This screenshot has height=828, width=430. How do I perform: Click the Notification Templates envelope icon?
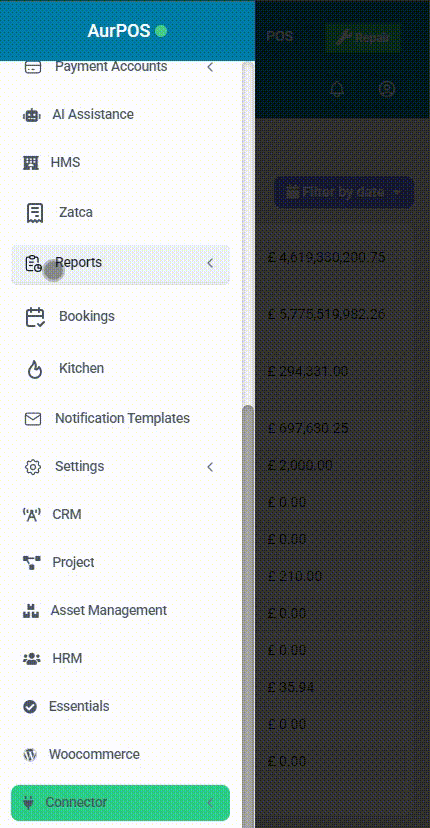pos(33,419)
